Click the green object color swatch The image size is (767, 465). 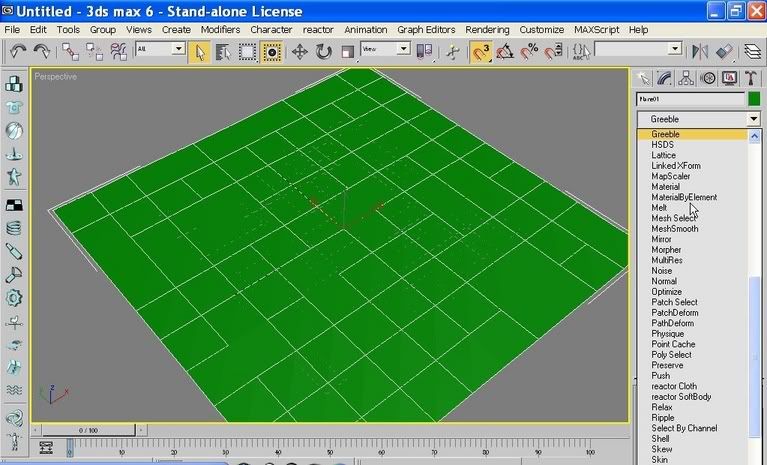tap(754, 99)
